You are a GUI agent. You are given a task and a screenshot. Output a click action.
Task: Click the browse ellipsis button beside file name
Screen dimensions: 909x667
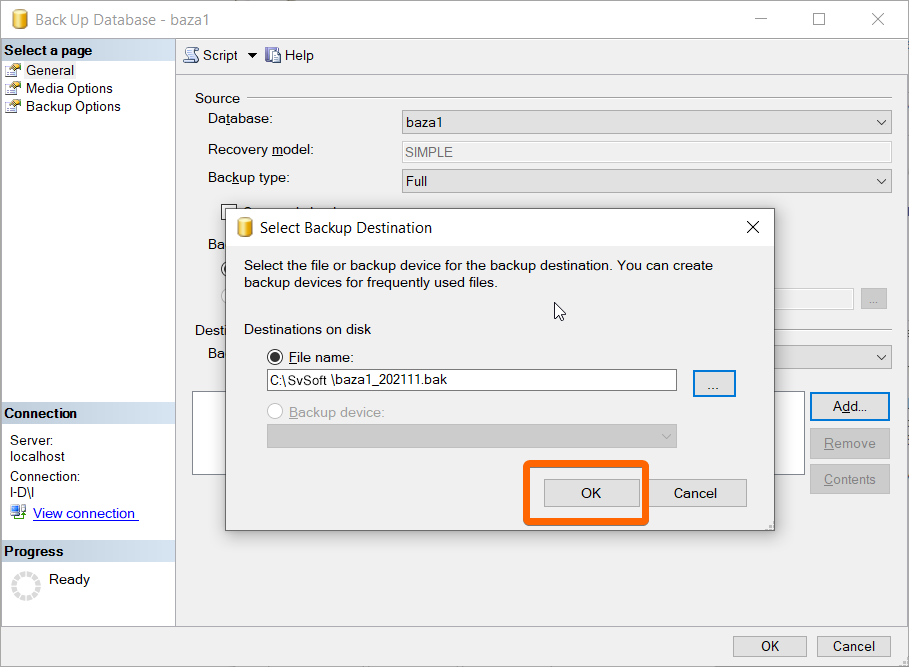(714, 384)
